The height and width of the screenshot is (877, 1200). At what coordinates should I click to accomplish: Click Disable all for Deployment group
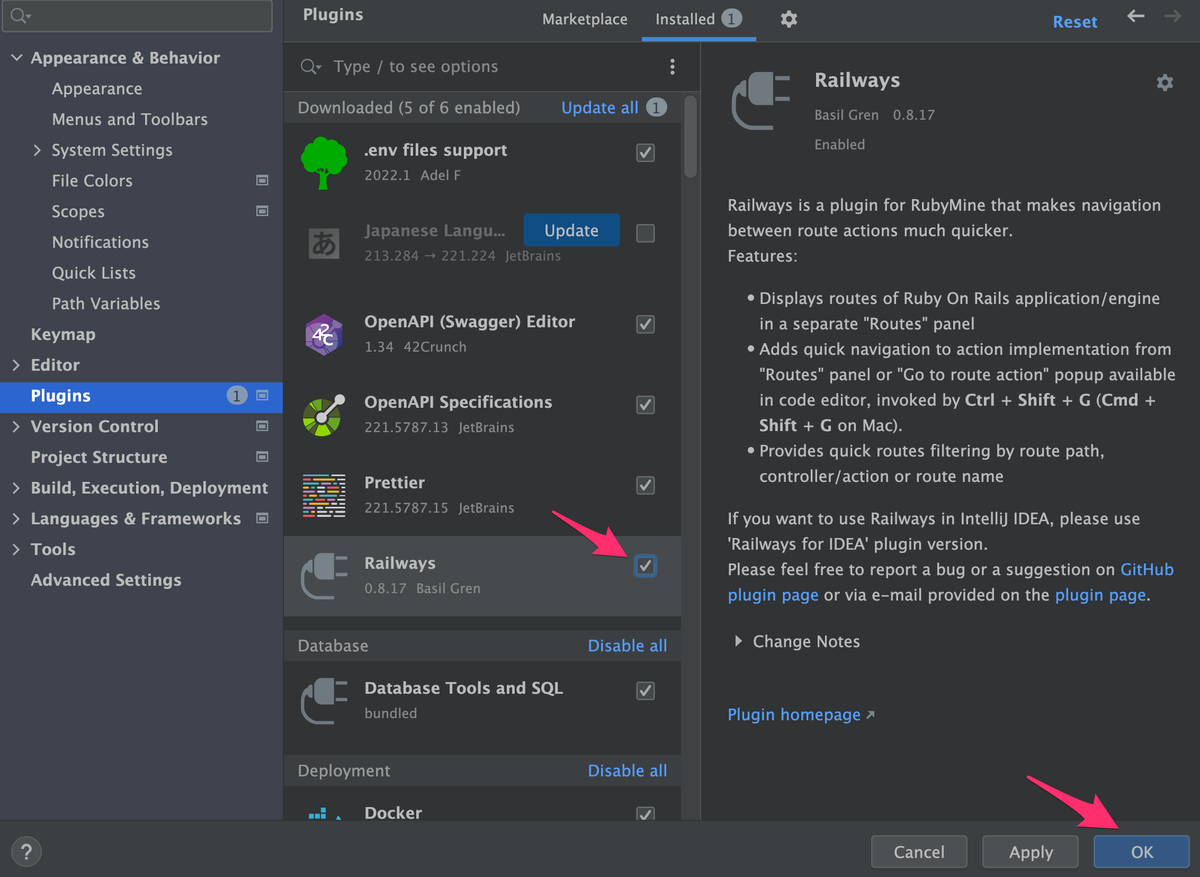627,771
